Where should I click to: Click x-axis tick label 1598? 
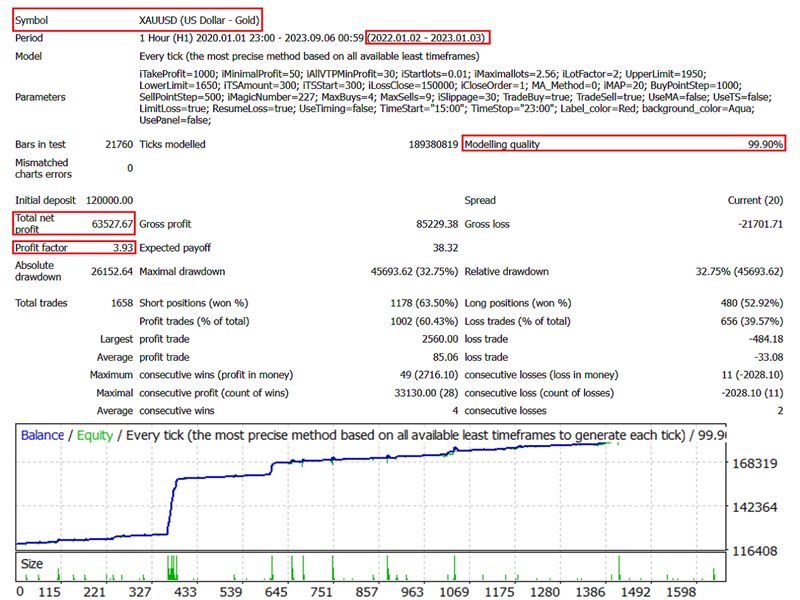(681, 592)
